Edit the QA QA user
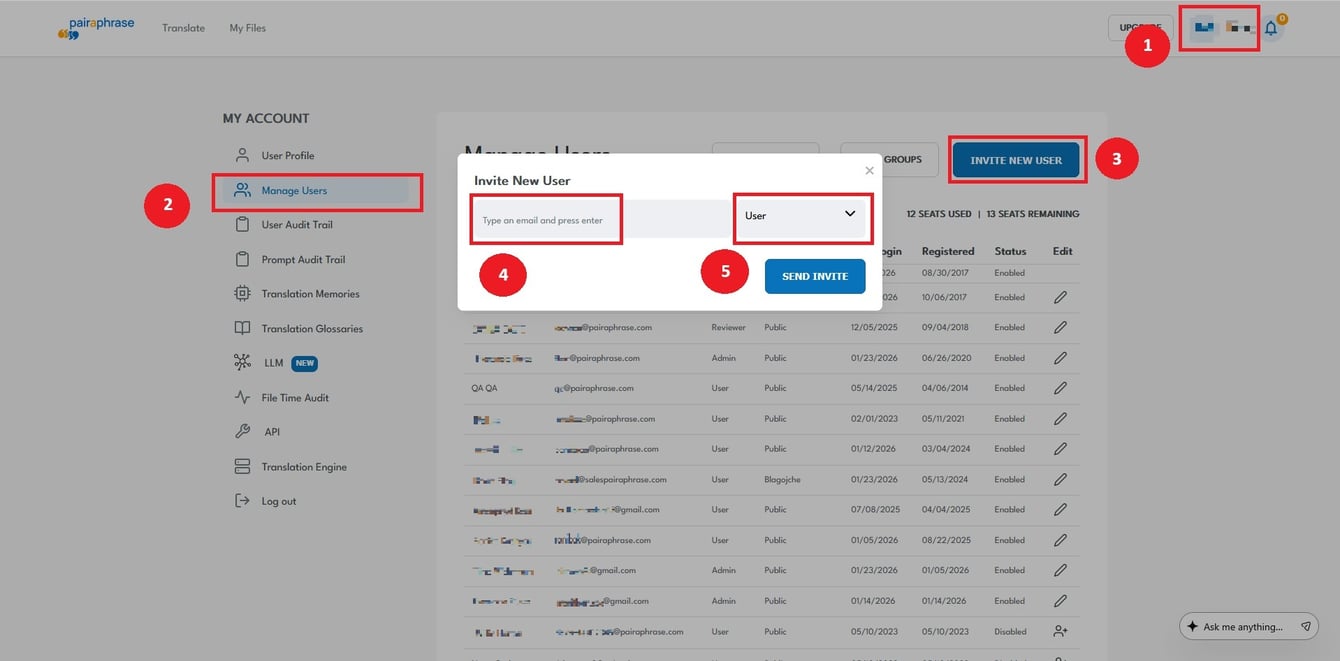The image size is (1340, 661). click(1060, 388)
